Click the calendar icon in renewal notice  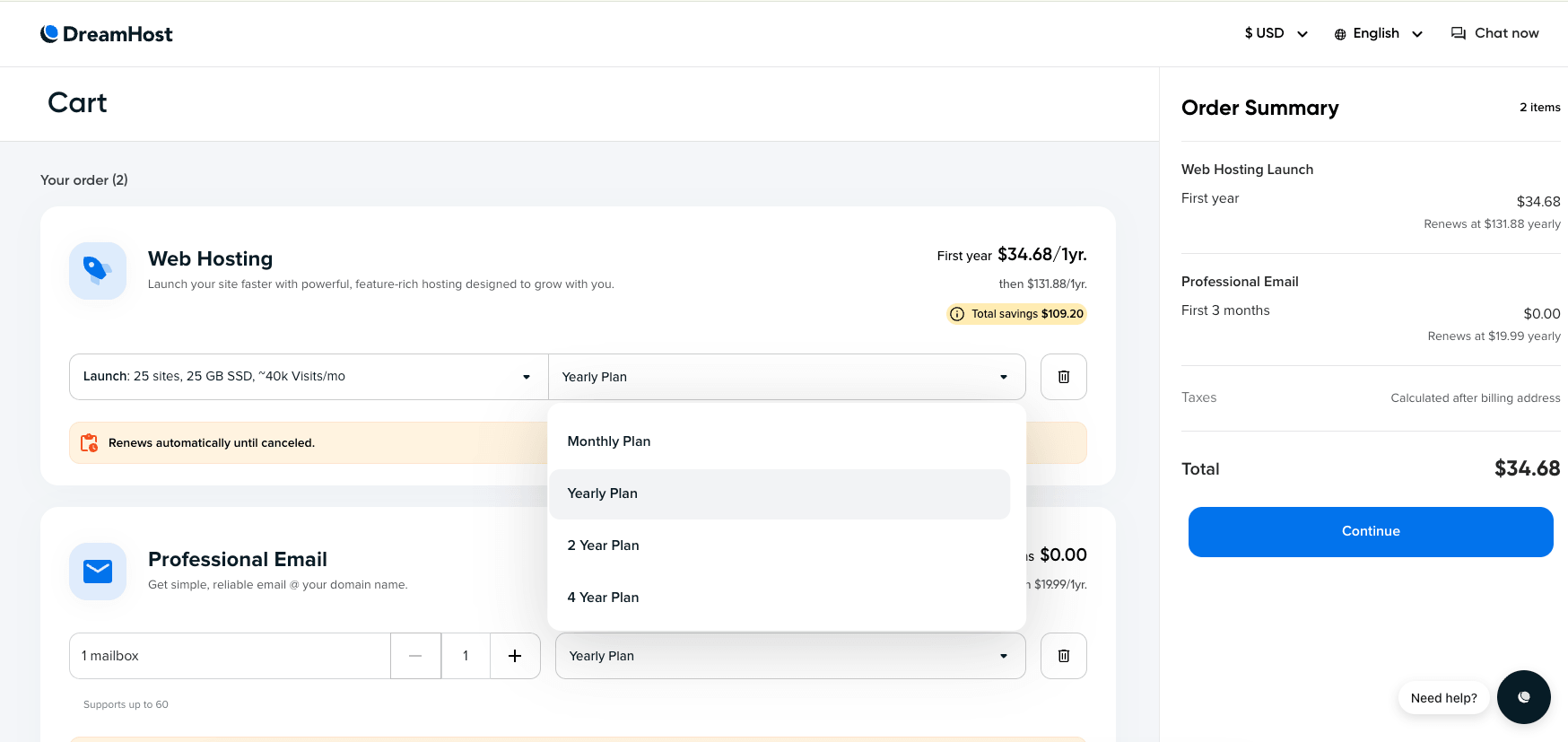90,443
